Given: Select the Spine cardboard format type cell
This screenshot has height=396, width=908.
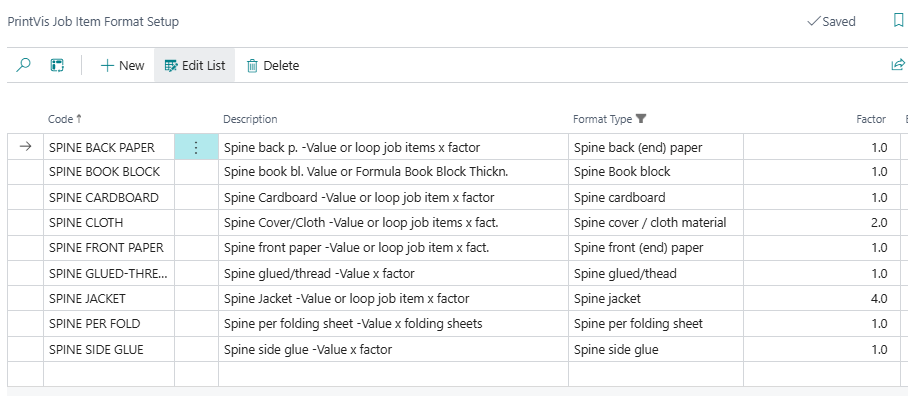Looking at the screenshot, I should click(x=656, y=197).
